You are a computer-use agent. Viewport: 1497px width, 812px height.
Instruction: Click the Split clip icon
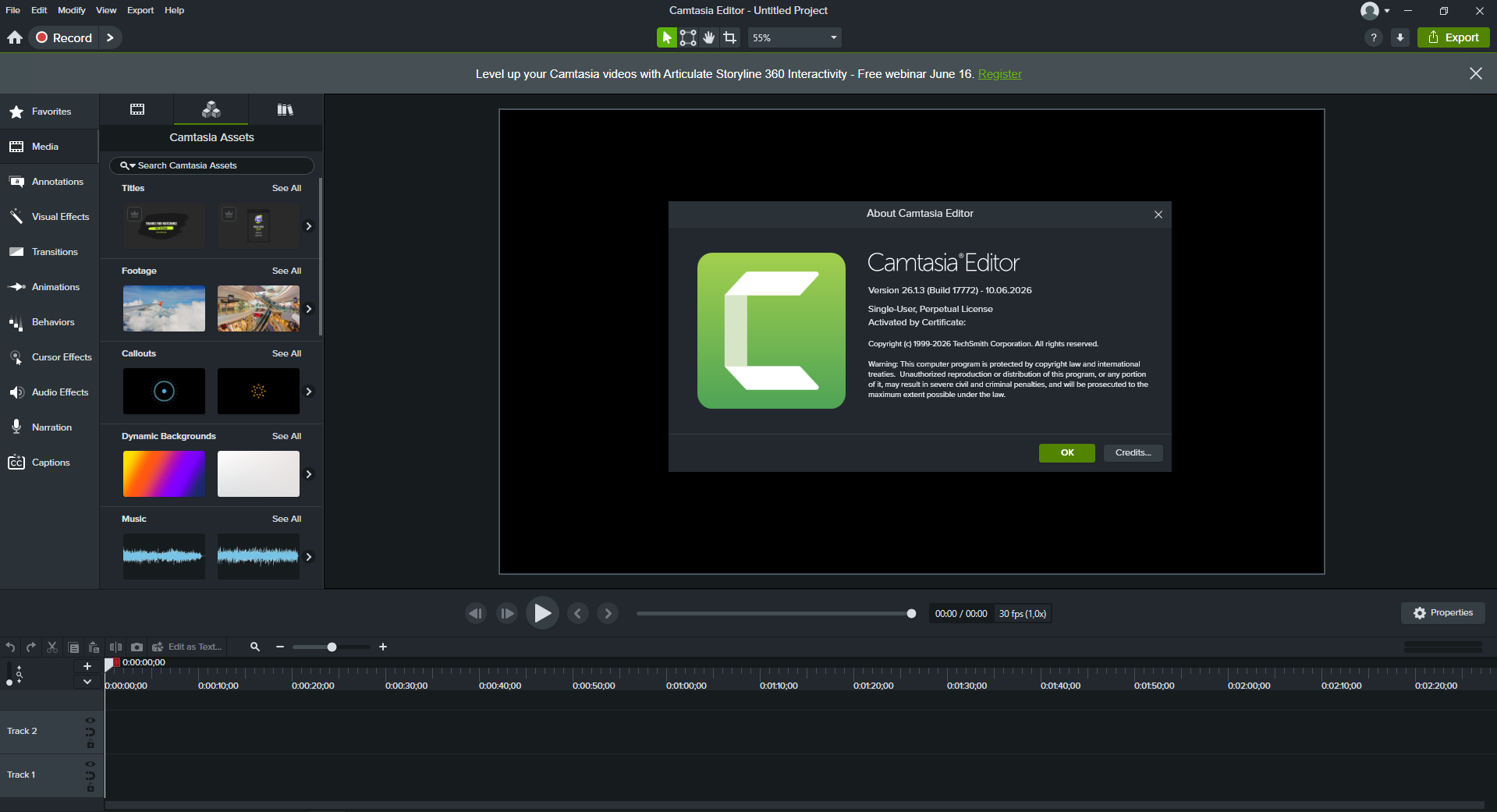[115, 647]
